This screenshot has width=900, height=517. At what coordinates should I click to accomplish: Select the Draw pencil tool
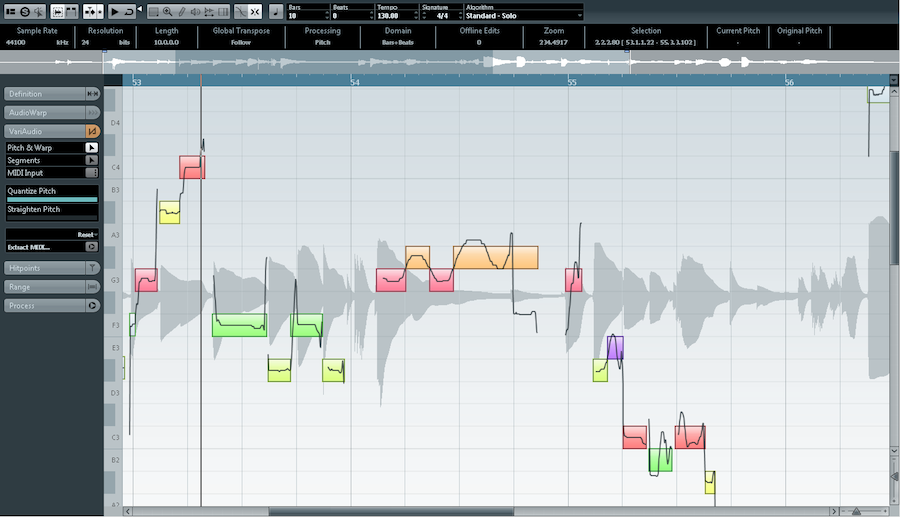pyautogui.click(x=181, y=11)
